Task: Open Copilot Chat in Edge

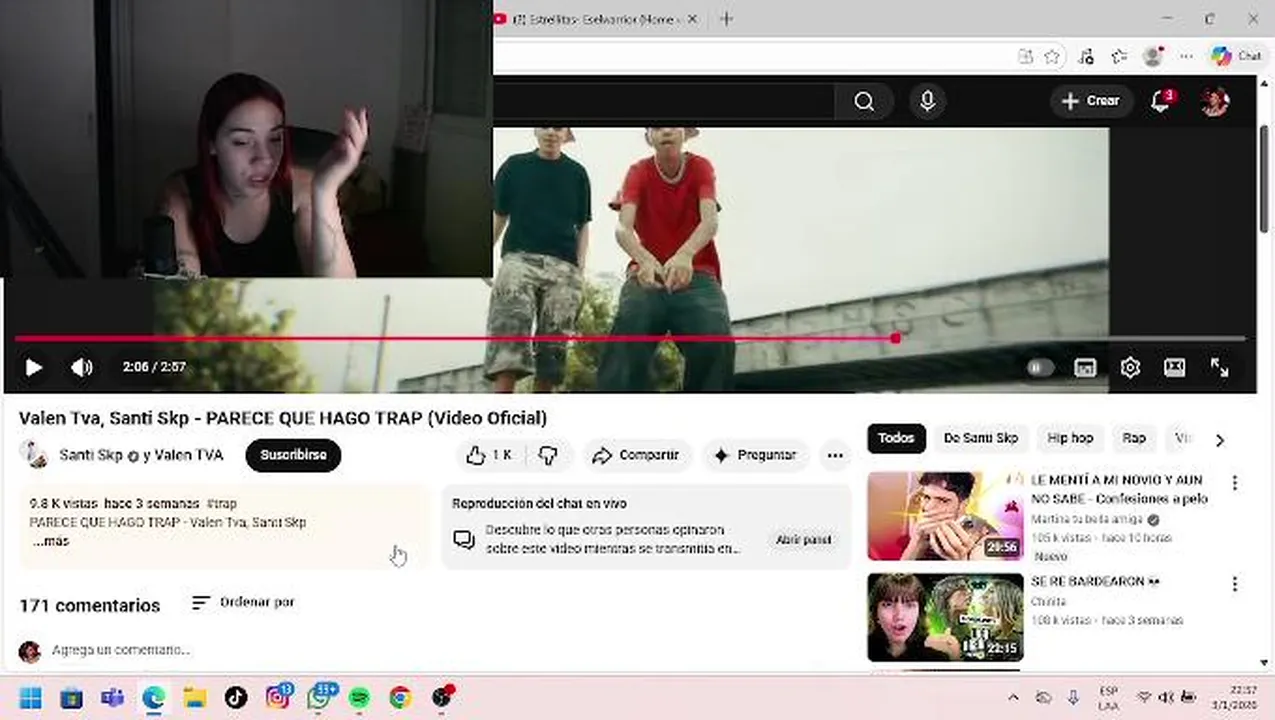Action: point(1236,57)
